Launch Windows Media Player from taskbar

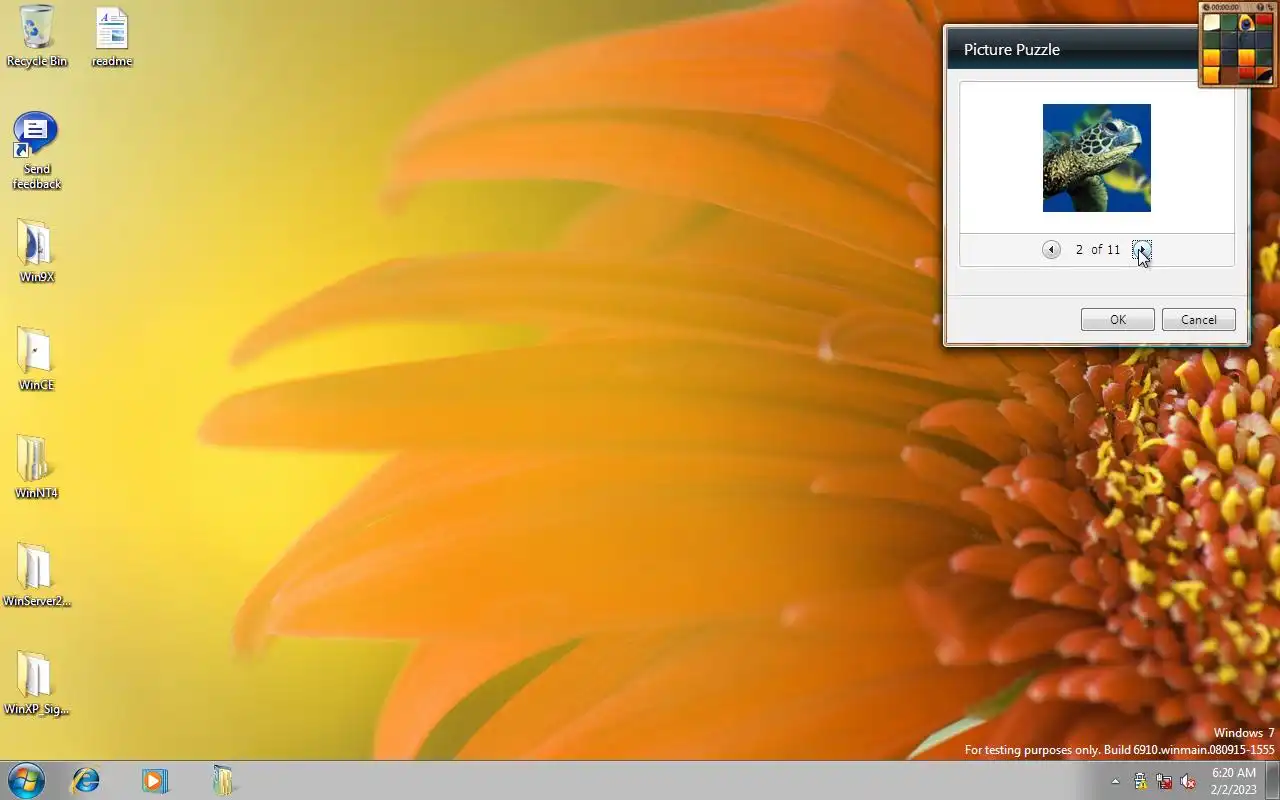[x=154, y=780]
